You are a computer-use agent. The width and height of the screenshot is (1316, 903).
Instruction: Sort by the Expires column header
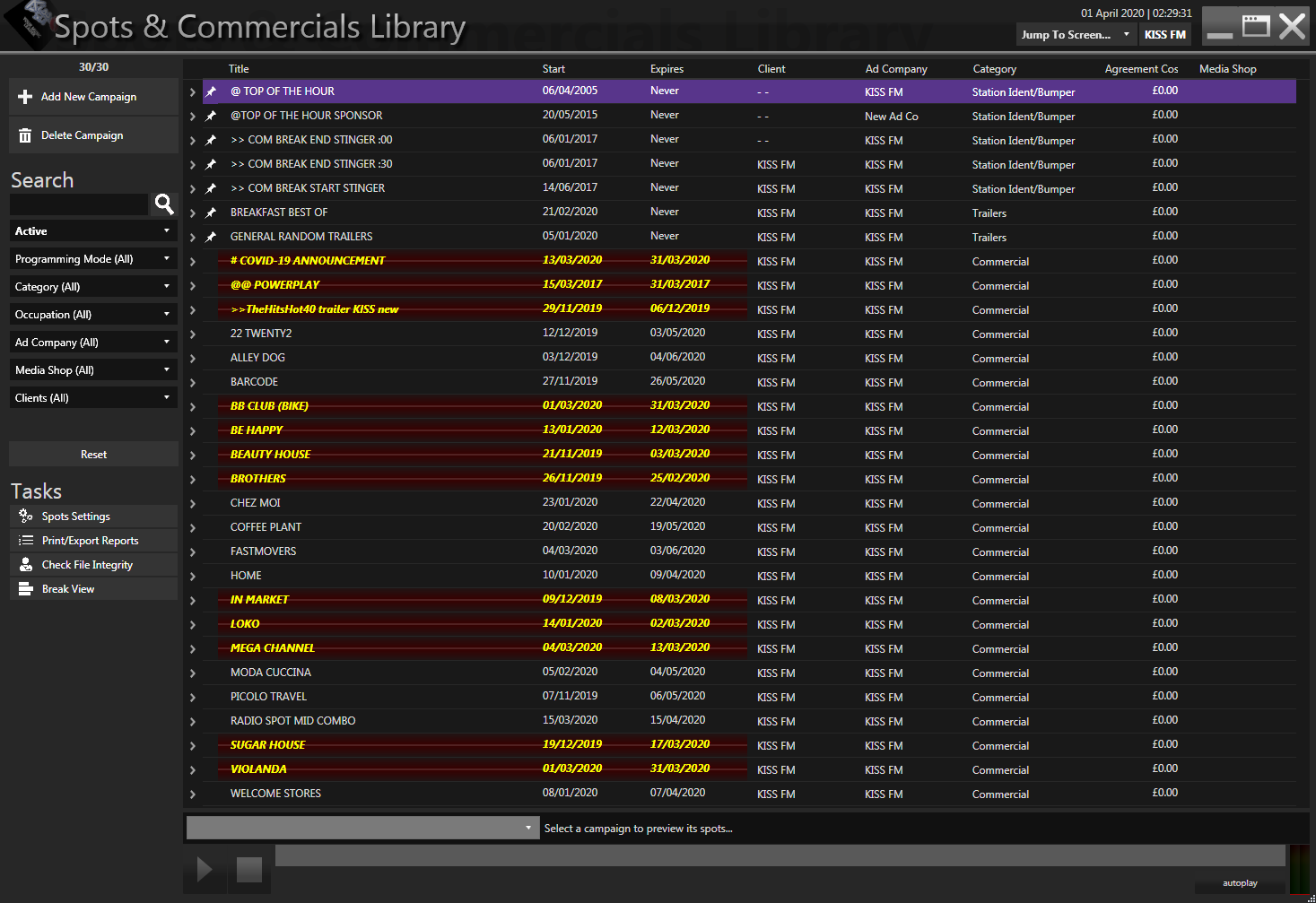click(x=667, y=69)
